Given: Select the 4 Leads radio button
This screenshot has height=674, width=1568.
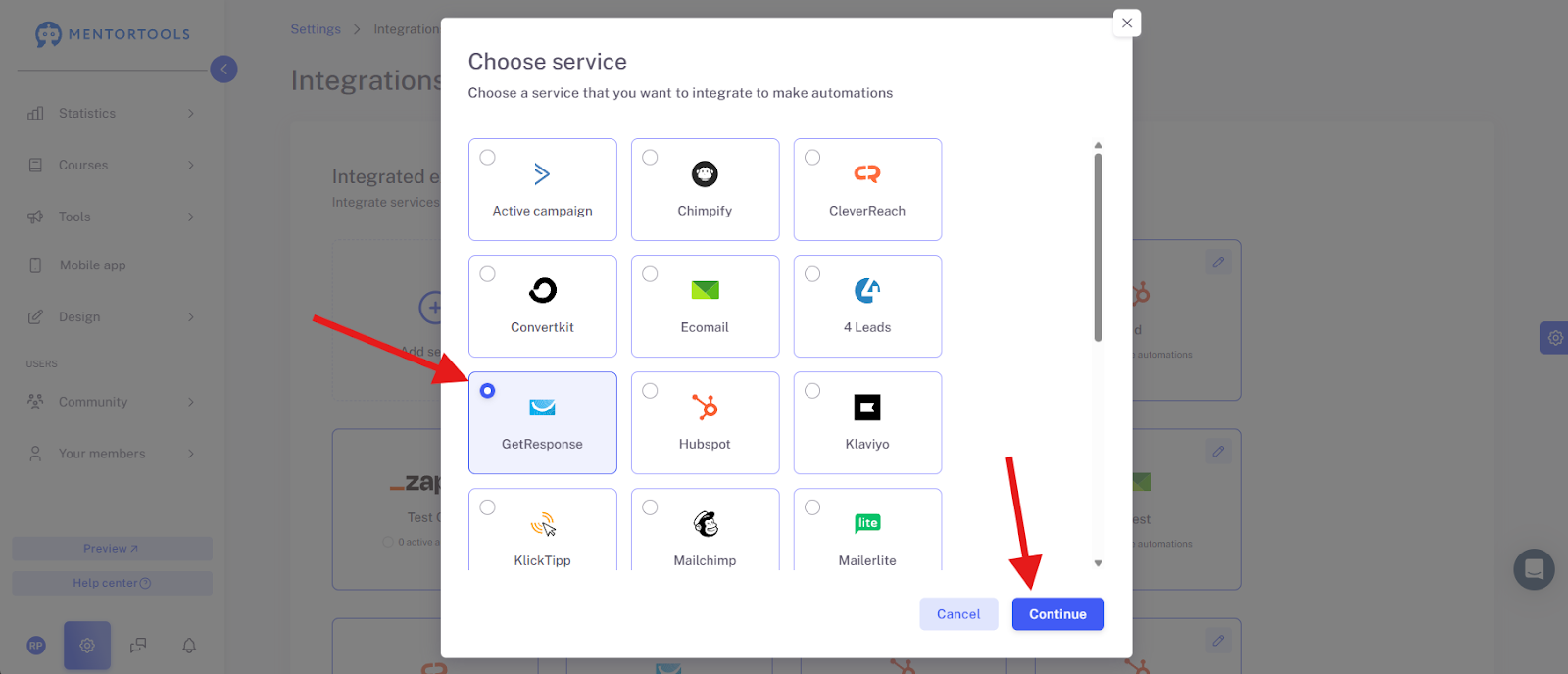Looking at the screenshot, I should pyautogui.click(x=812, y=273).
